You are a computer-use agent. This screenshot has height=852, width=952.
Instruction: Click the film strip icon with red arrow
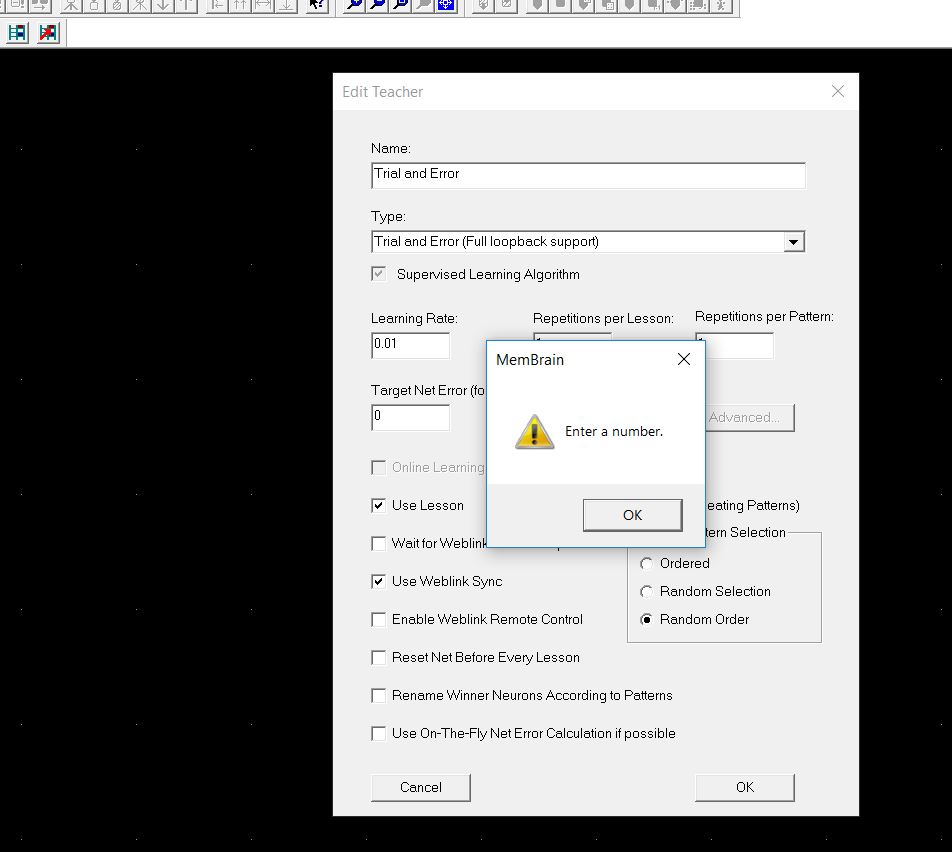pyautogui.click(x=48, y=33)
